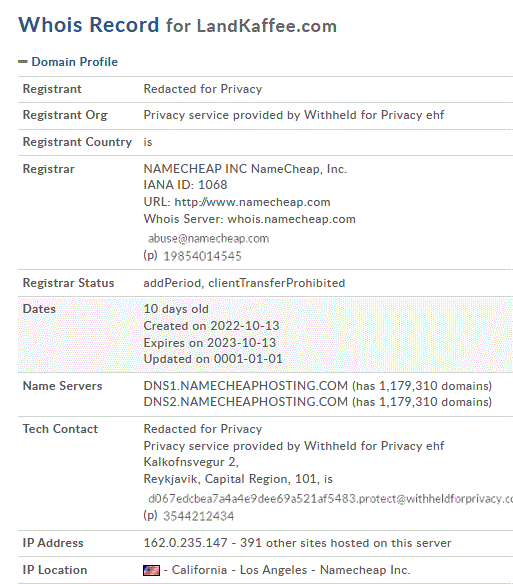Select the IP Location label

(x=55, y=570)
